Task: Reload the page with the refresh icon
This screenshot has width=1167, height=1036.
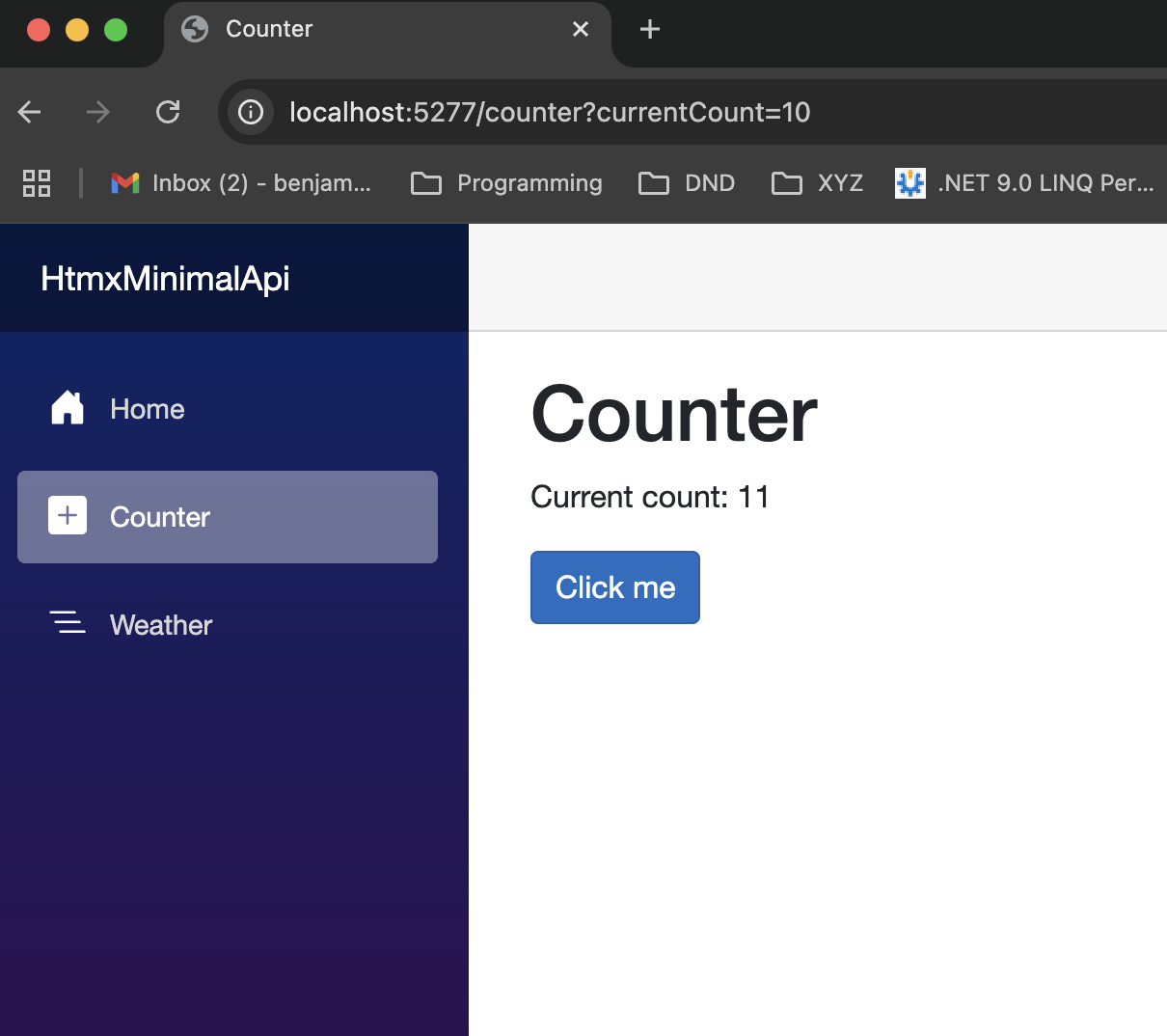Action: pyautogui.click(x=168, y=113)
